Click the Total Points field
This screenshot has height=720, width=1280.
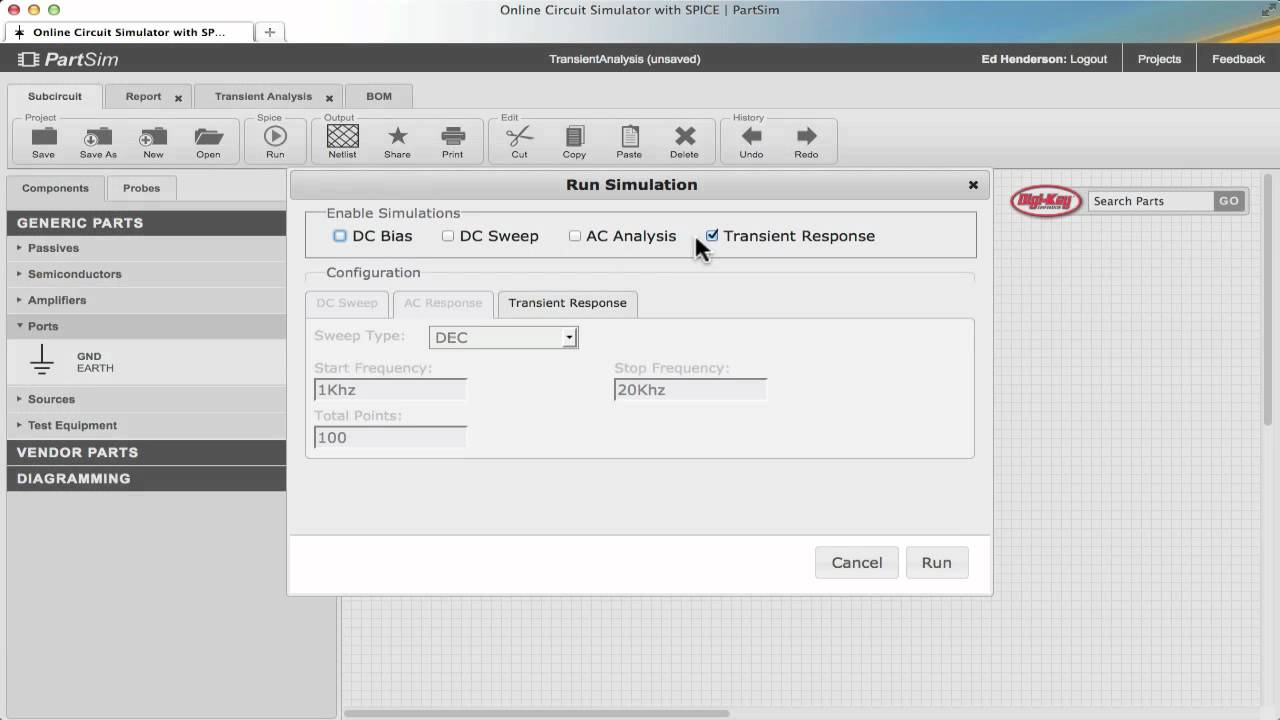(391, 437)
